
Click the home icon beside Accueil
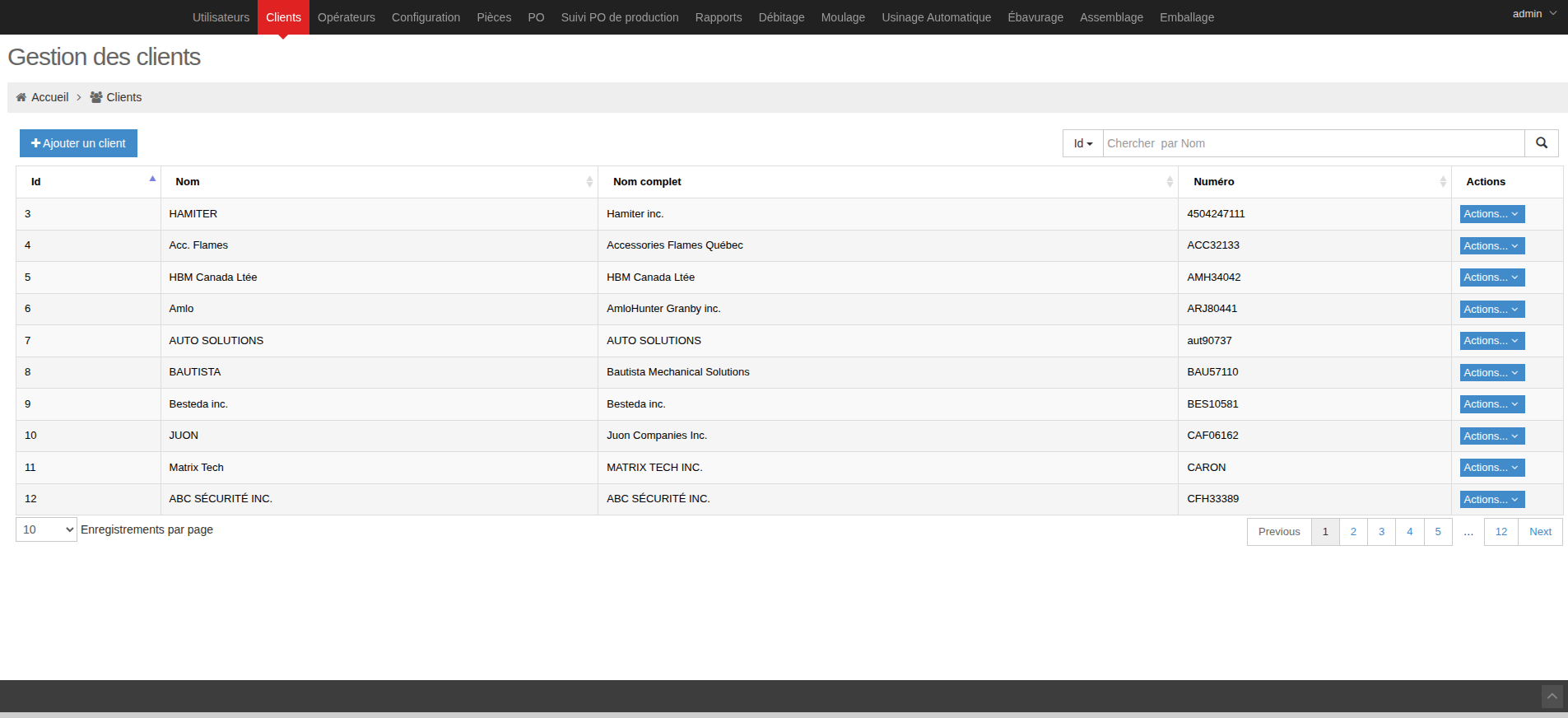(x=21, y=97)
